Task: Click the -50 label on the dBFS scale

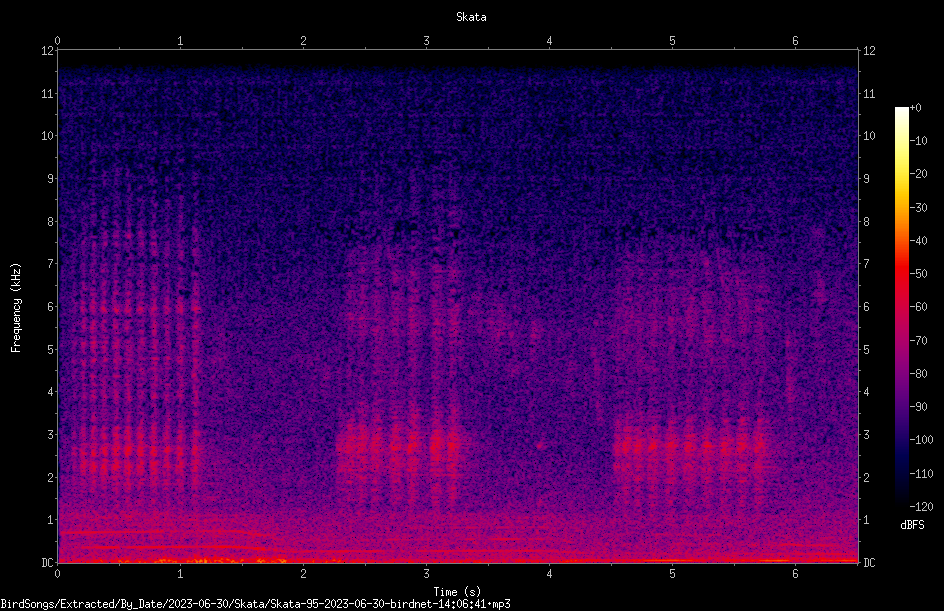Action: (919, 273)
